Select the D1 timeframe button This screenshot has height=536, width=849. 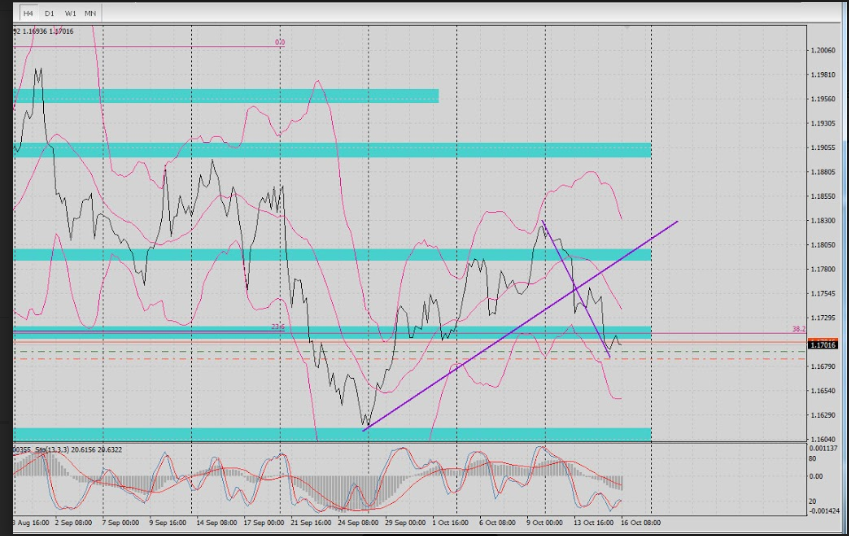49,13
